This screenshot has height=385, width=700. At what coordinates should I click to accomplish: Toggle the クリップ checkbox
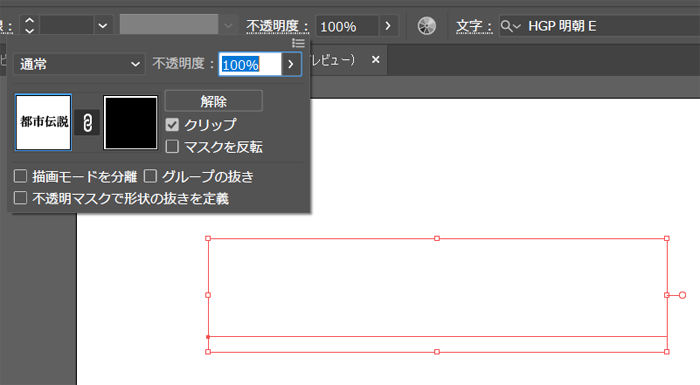tap(172, 125)
